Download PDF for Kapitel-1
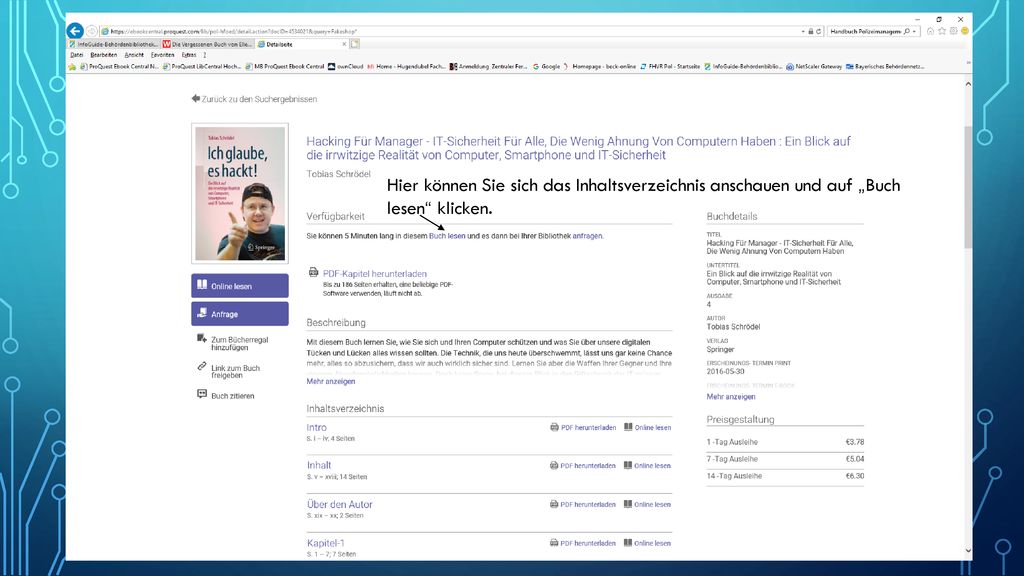The height and width of the screenshot is (576, 1024). coord(583,543)
